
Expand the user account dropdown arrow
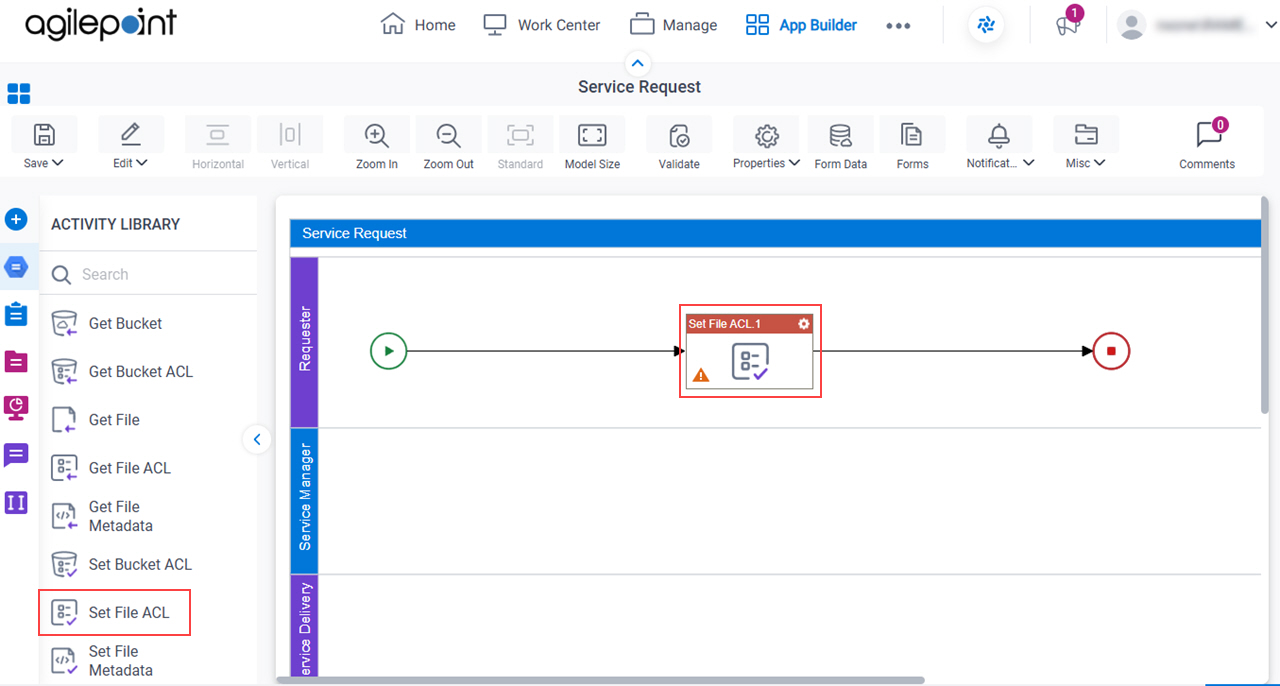click(x=1271, y=26)
